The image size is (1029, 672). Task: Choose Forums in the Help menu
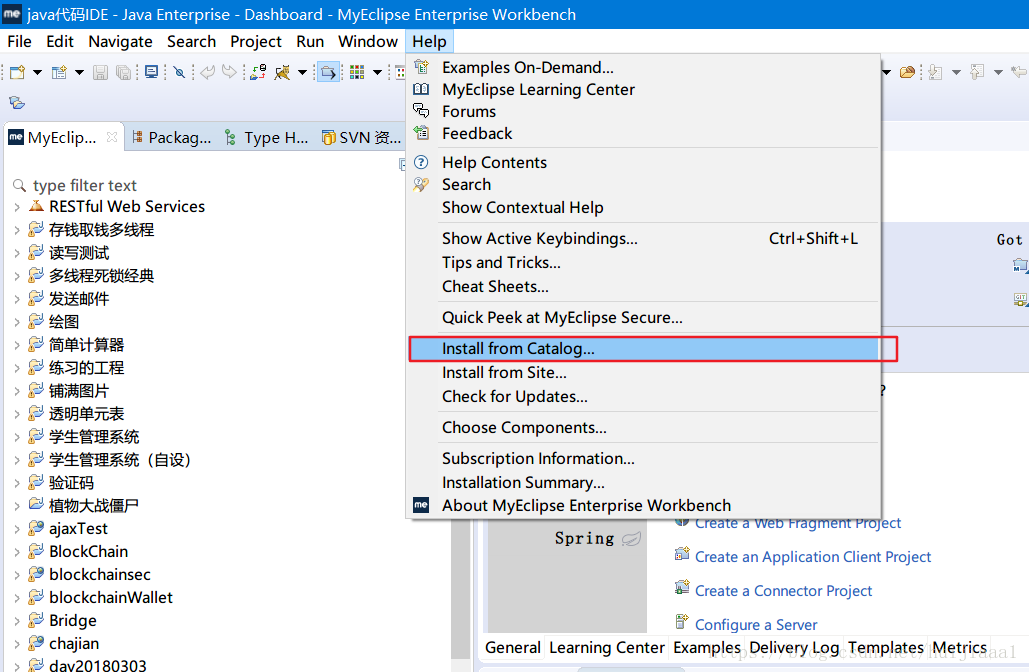(x=643, y=112)
